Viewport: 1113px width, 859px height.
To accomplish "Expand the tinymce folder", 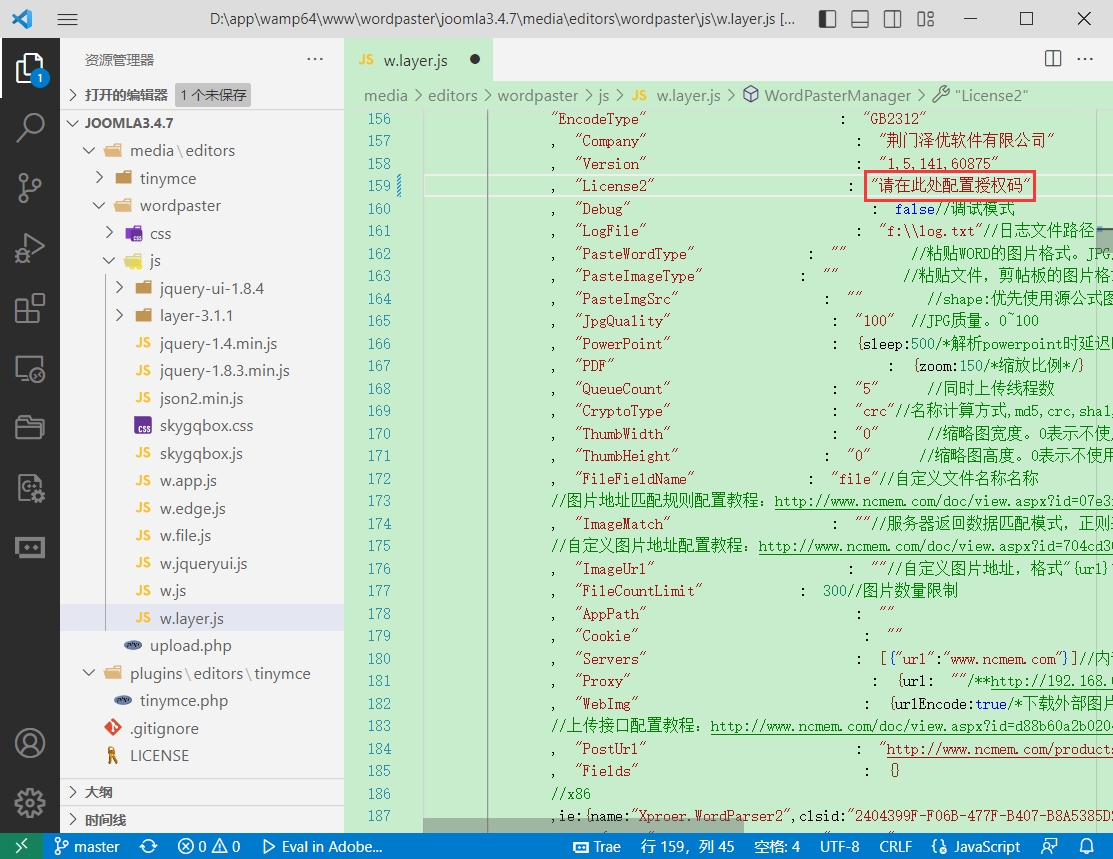I will point(167,178).
